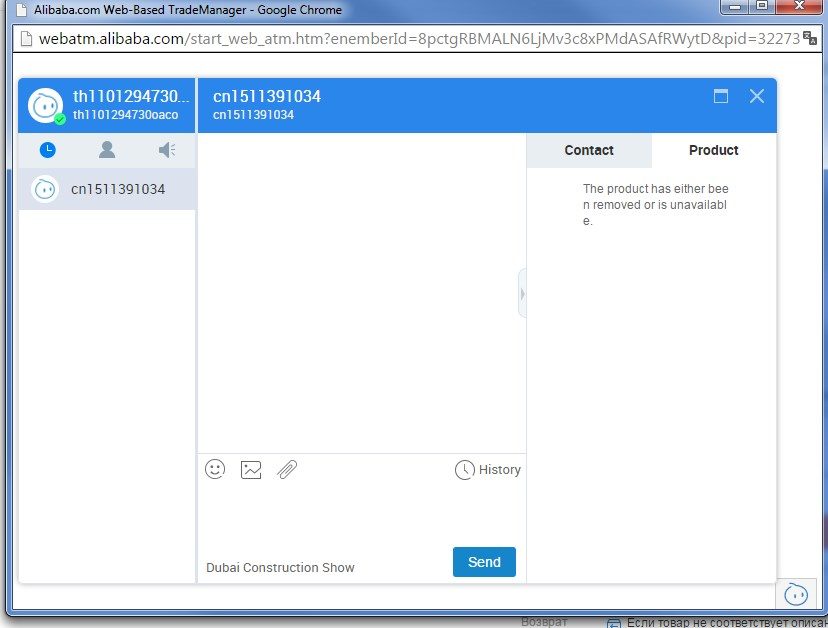Click the avatar next to cn1511391034 in list

coord(45,189)
